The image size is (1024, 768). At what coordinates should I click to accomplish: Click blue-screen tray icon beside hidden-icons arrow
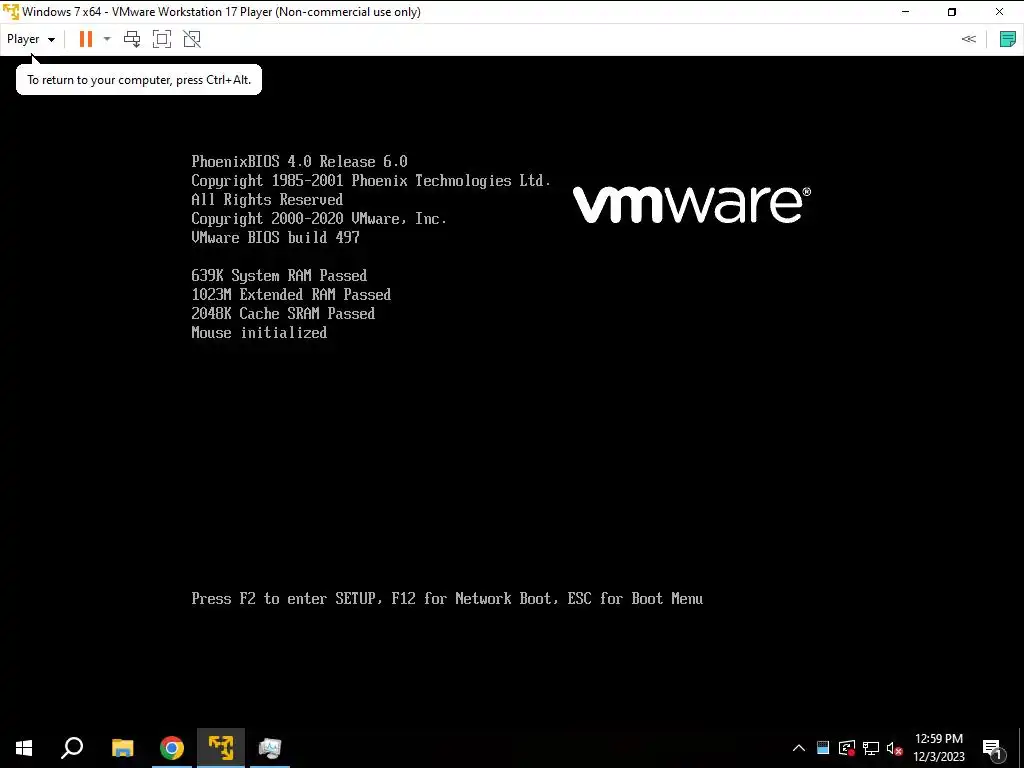point(823,748)
